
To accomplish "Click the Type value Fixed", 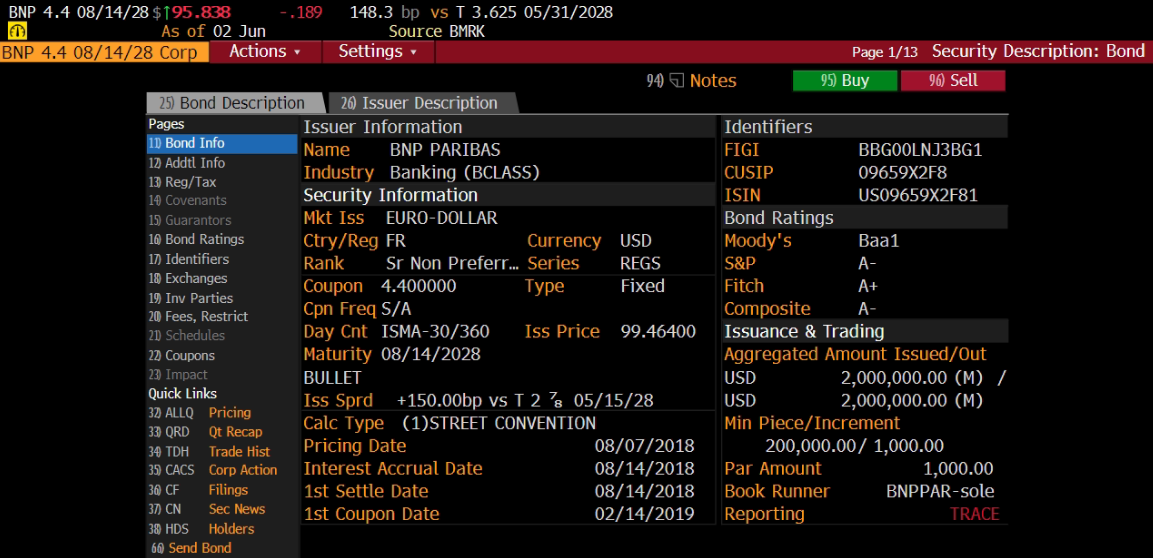I will point(642,287).
